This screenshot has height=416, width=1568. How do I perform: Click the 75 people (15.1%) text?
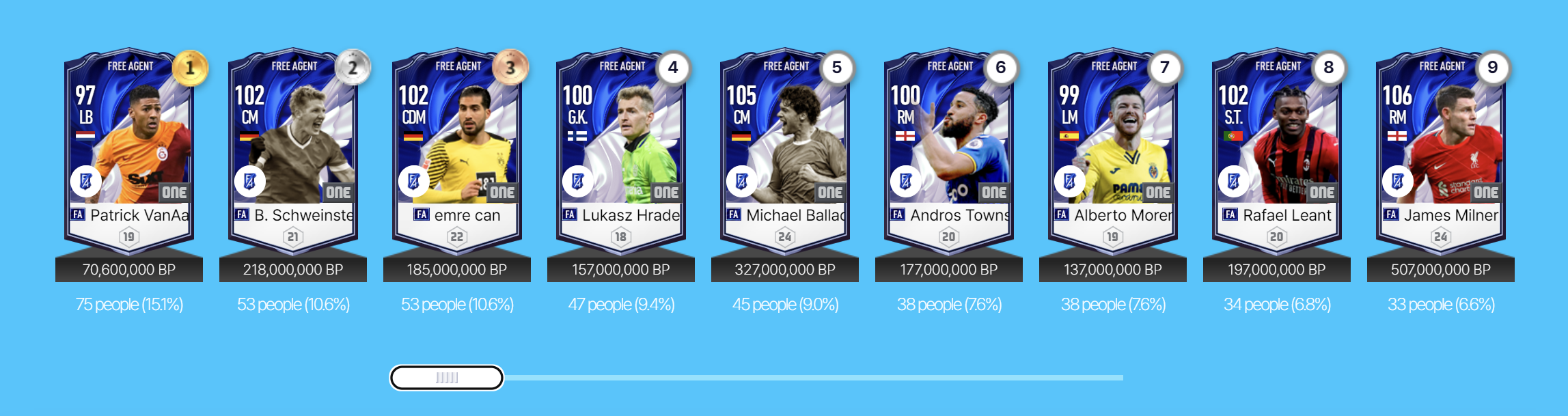[129, 305]
